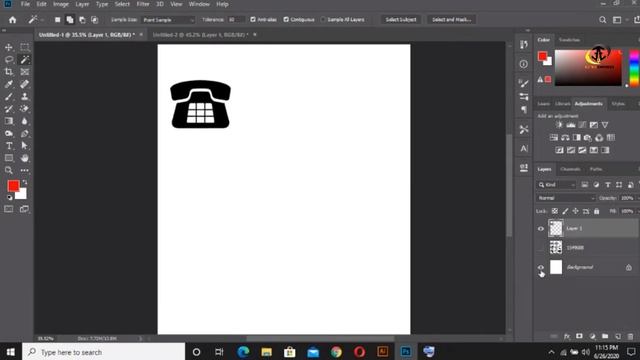The height and width of the screenshot is (360, 640).
Task: Open the File menu
Action: (25, 4)
